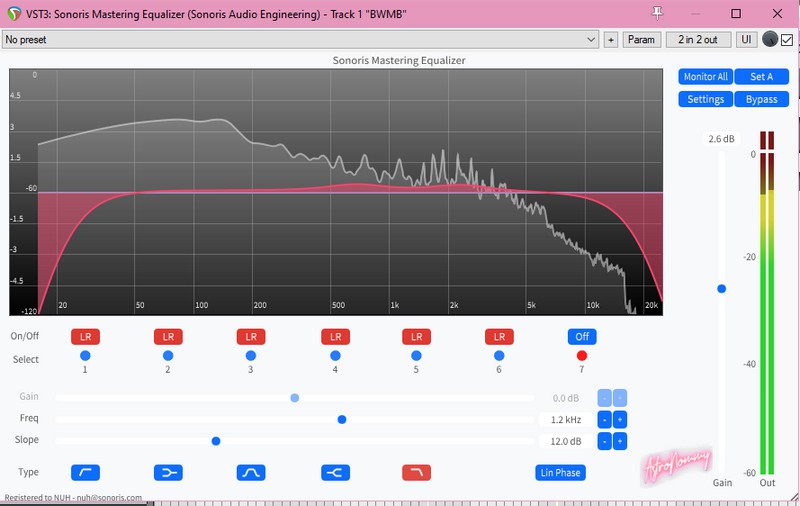Click the wet/dry mix knob

tap(769, 40)
